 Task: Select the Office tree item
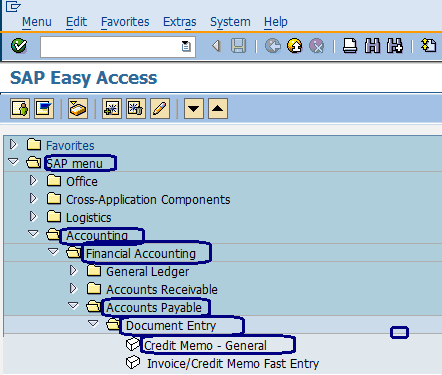82,182
